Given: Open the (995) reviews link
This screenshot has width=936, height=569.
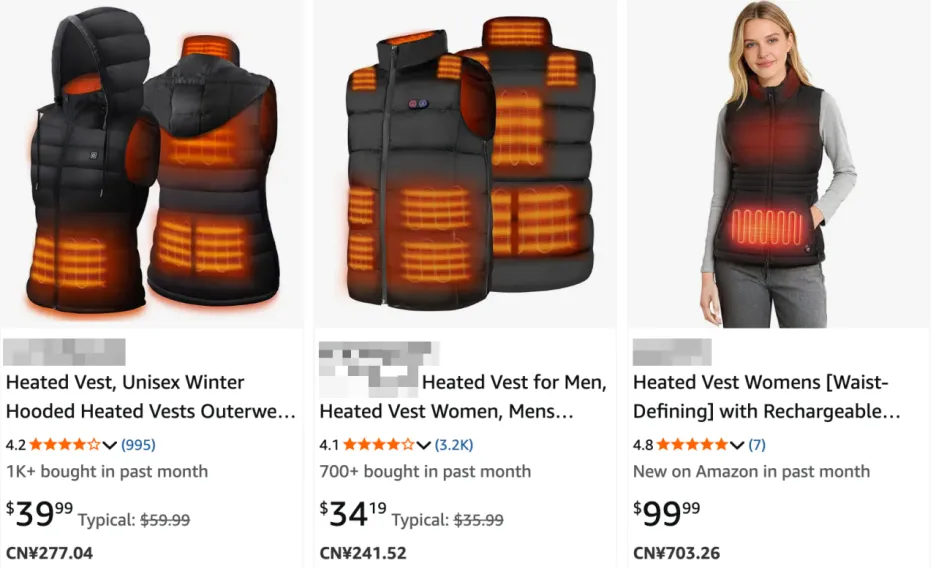Looking at the screenshot, I should (x=138, y=445).
